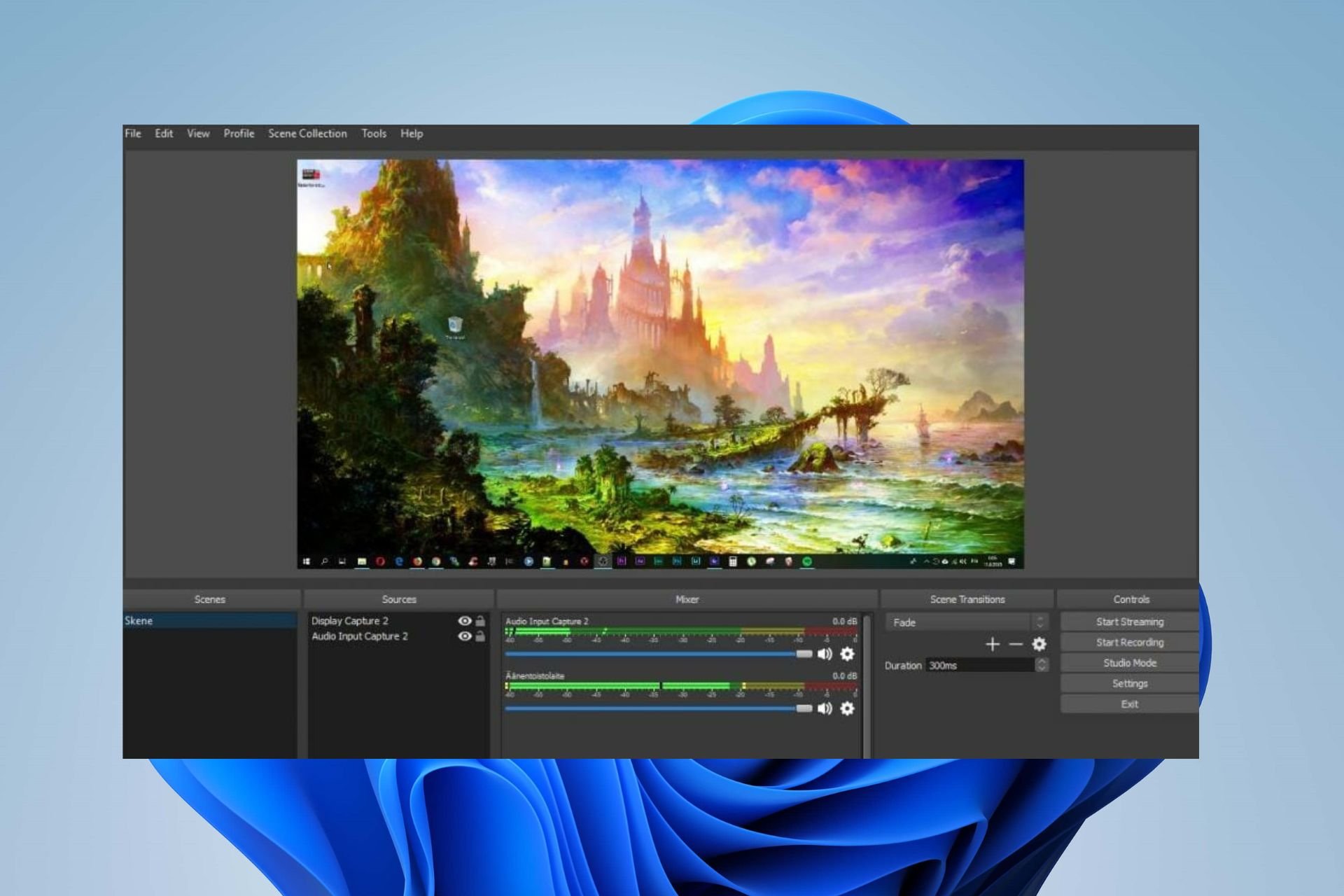Click Start Streaming

1130,622
